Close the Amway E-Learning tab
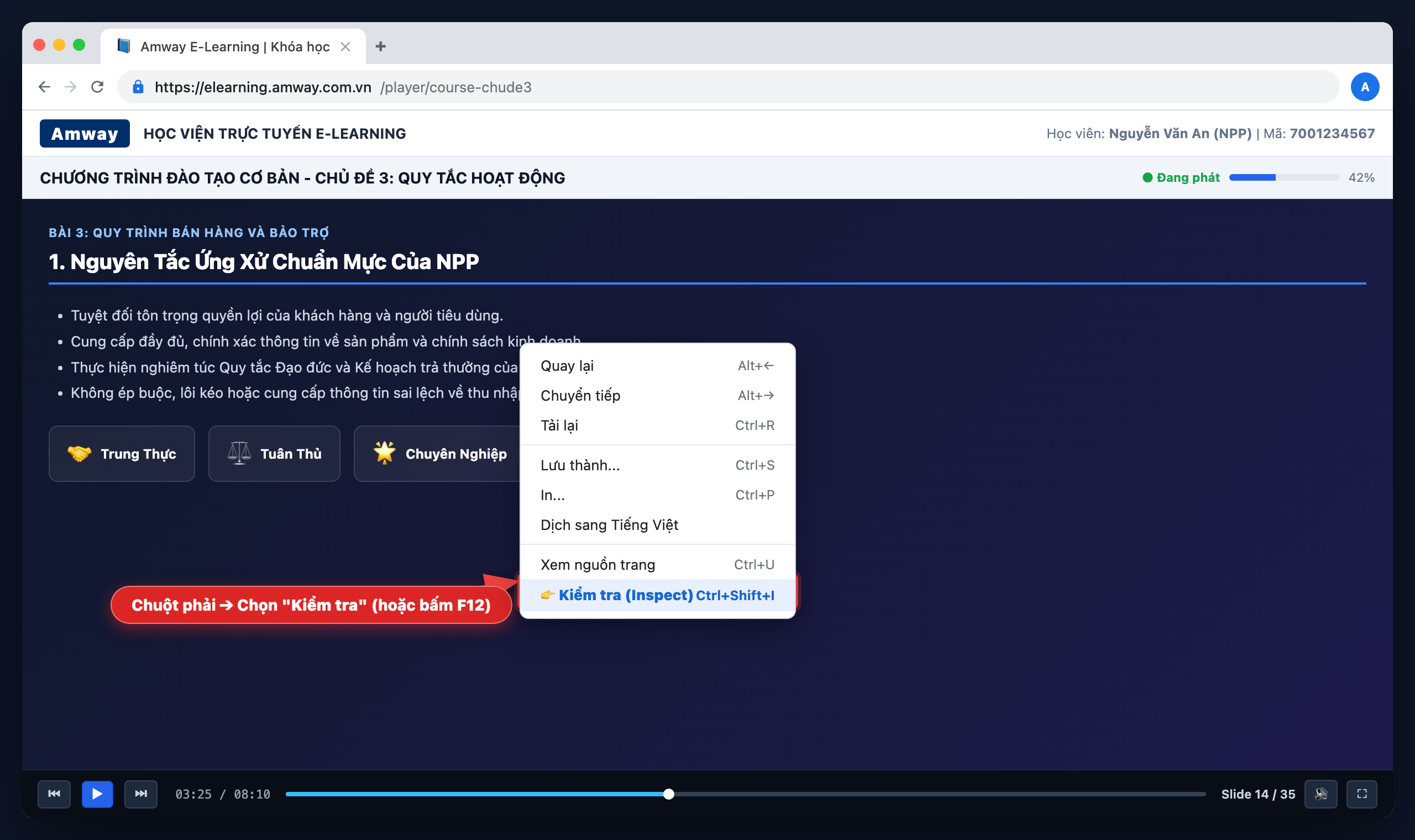Image resolution: width=1415 pixels, height=840 pixels. 345,46
